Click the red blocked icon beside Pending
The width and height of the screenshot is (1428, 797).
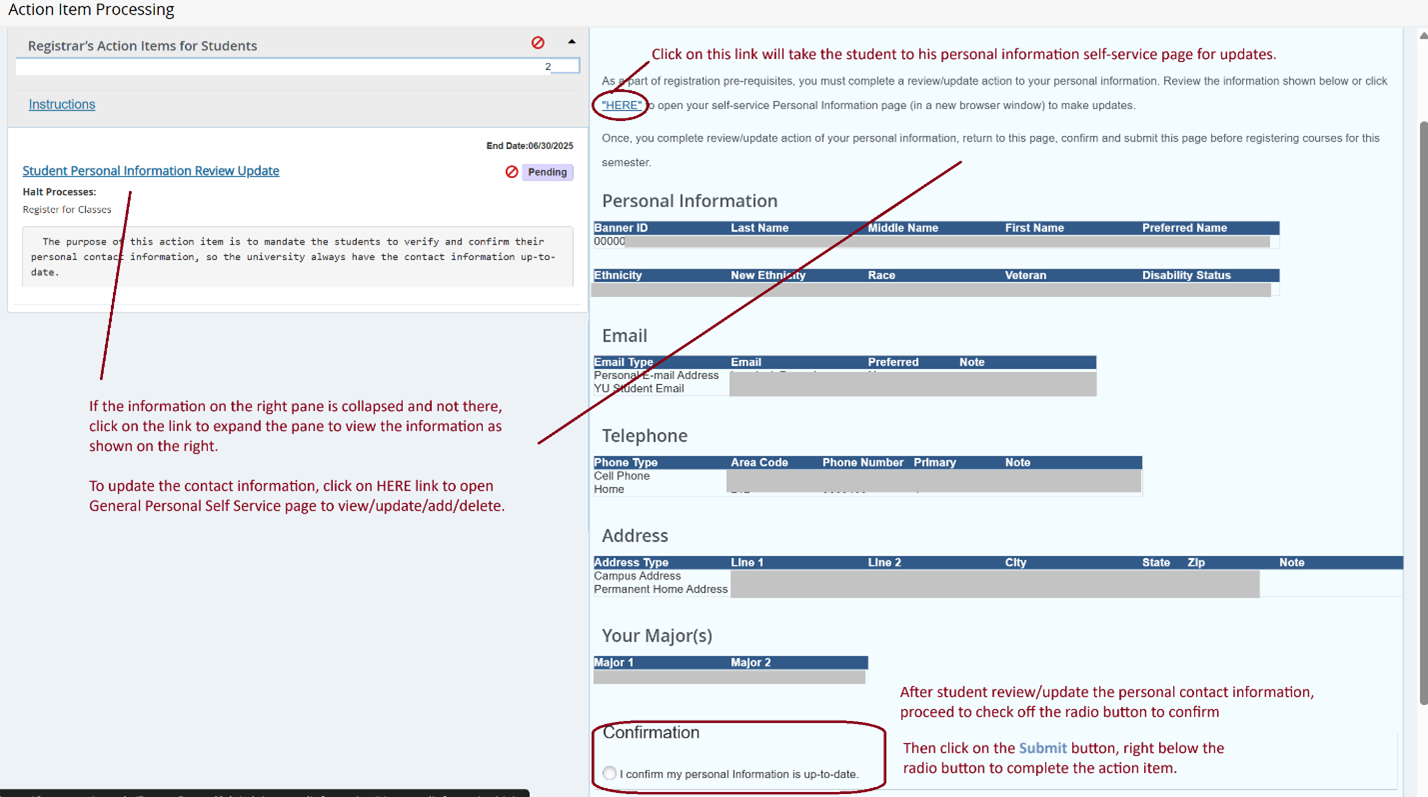(512, 172)
